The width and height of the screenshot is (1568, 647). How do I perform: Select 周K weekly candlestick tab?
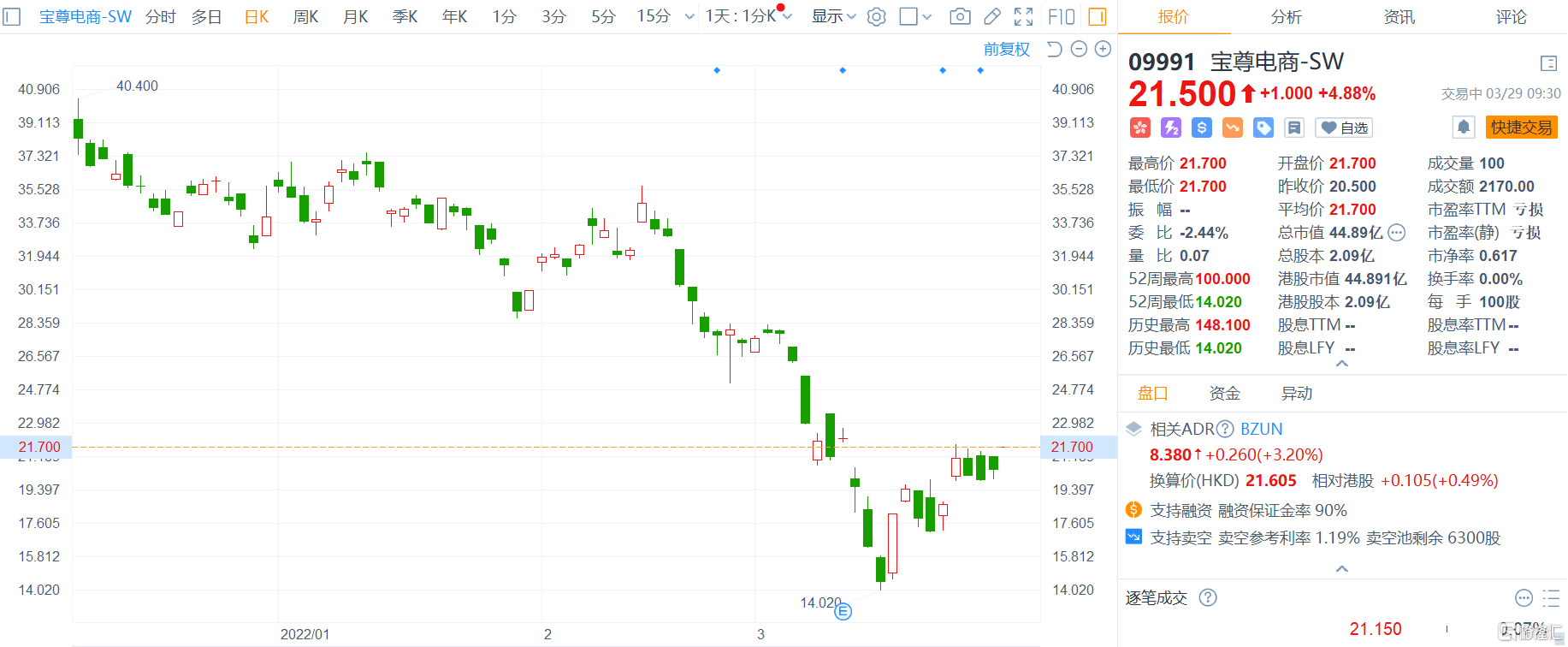(305, 16)
